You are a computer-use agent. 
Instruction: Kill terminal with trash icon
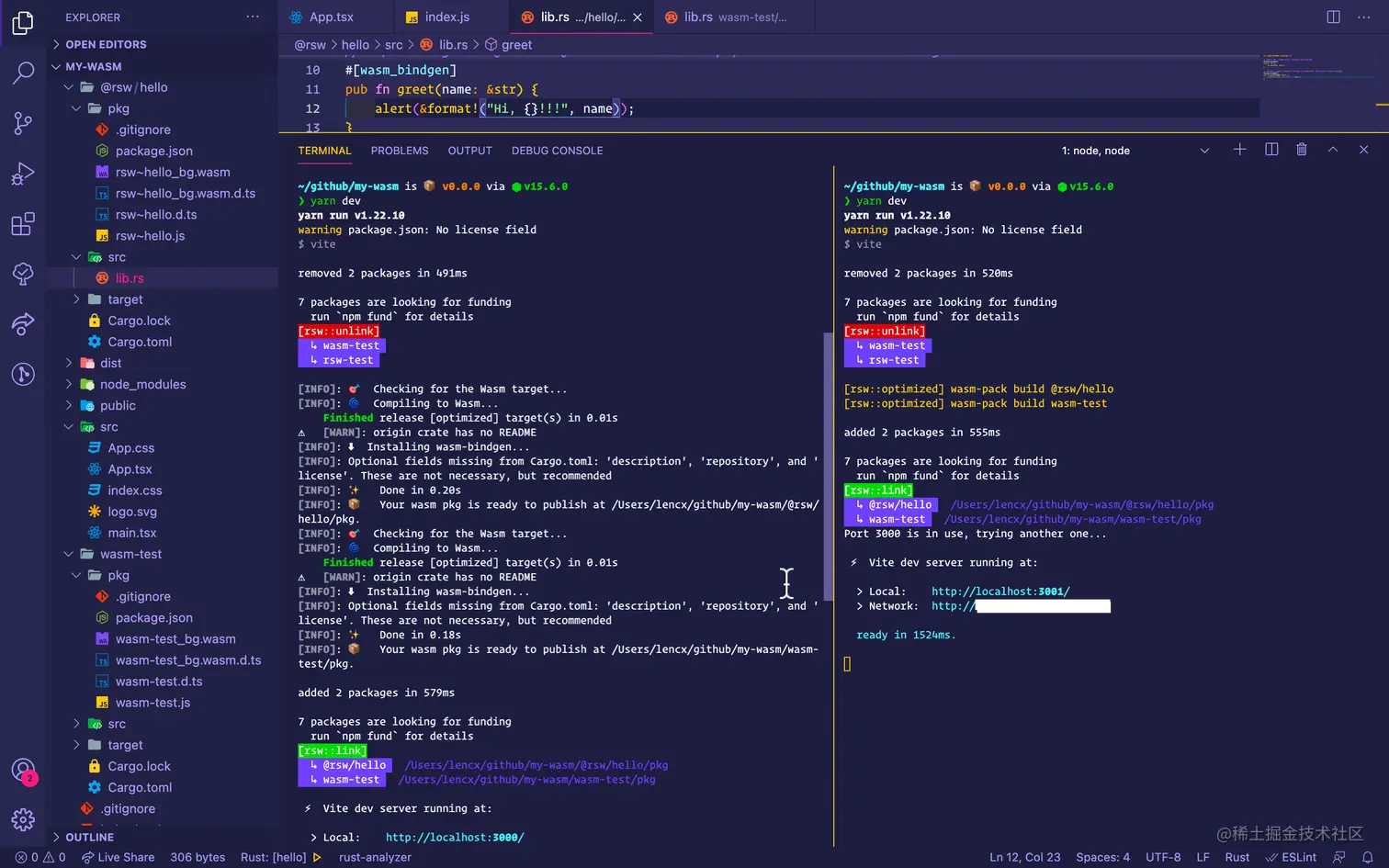tap(1302, 150)
